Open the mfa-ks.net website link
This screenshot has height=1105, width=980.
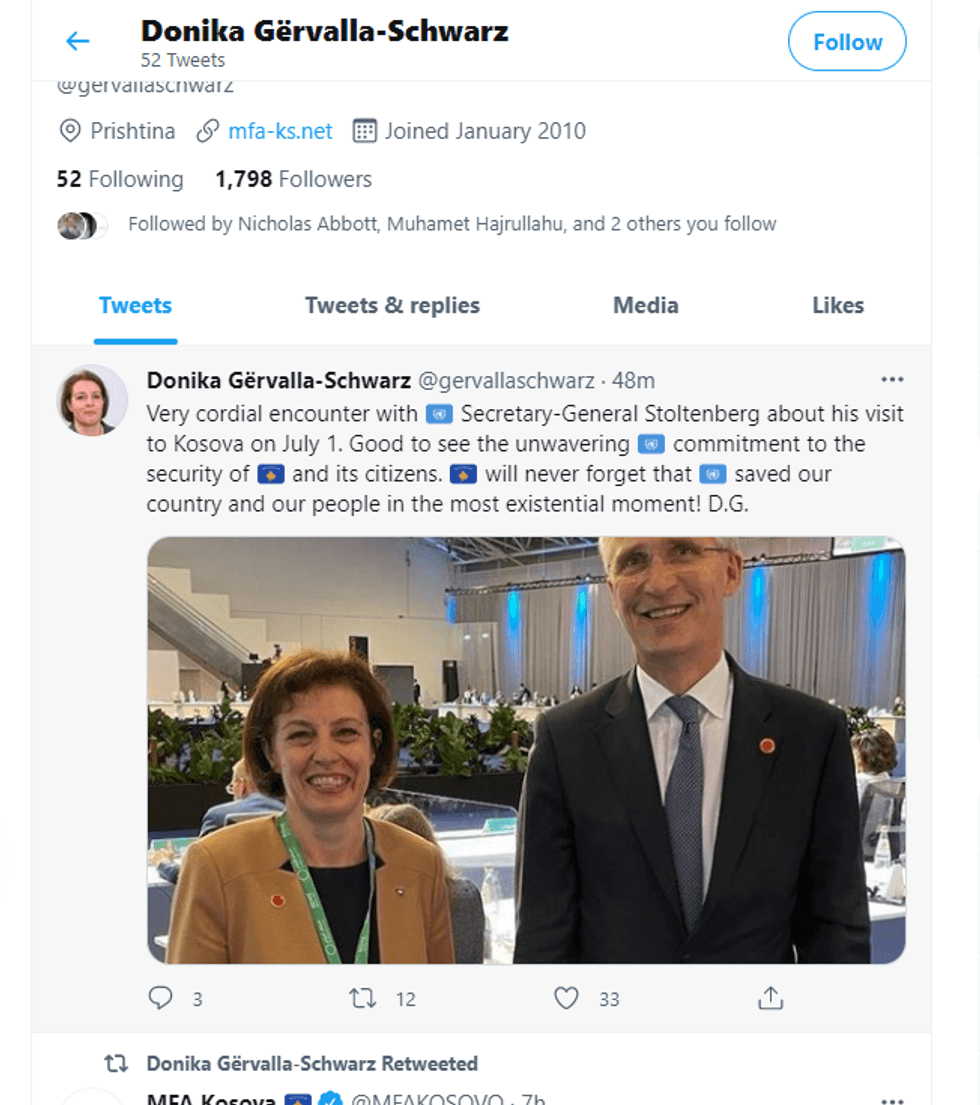(280, 131)
